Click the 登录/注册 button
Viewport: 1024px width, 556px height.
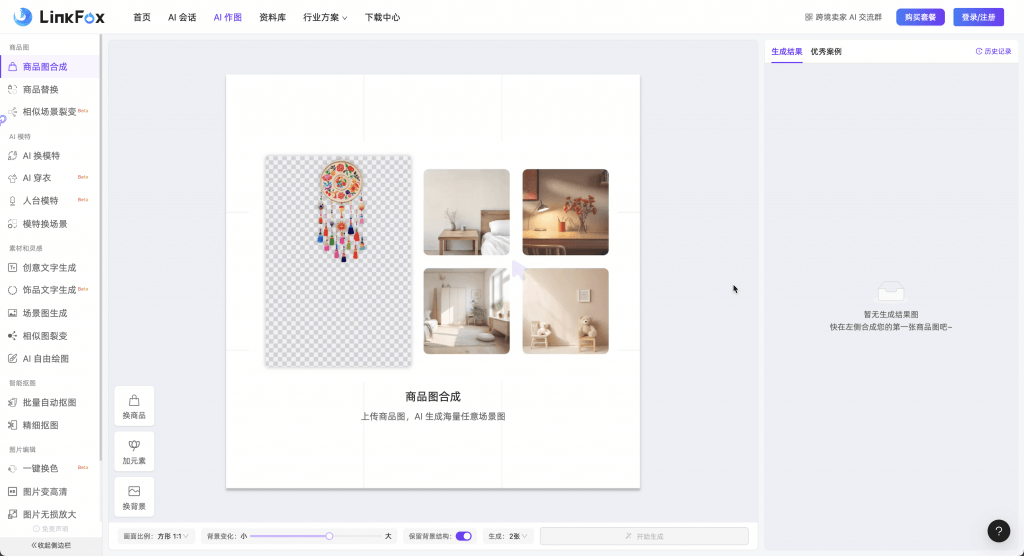click(978, 17)
